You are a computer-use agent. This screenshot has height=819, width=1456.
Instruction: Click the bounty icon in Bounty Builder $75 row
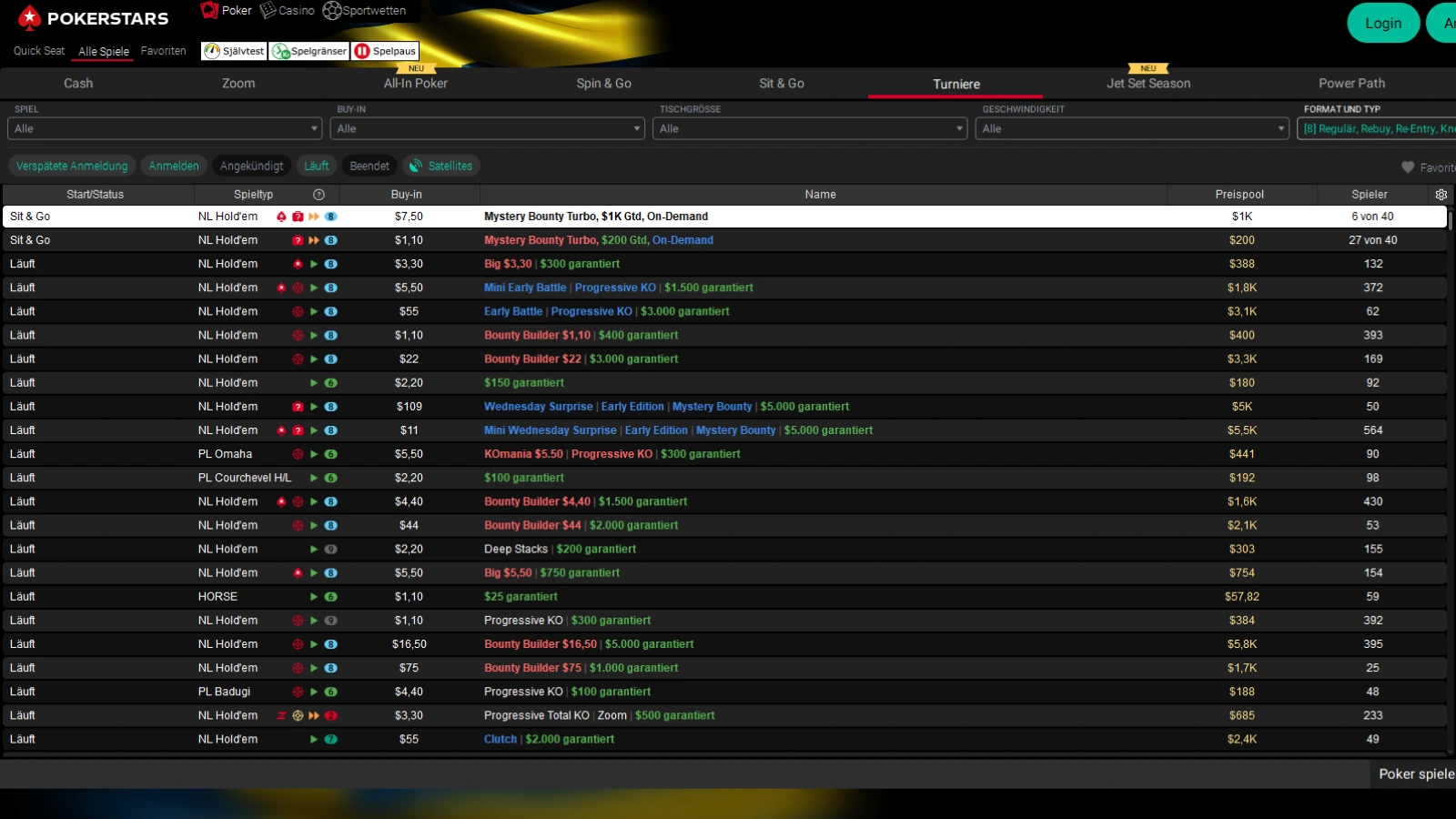point(298,668)
